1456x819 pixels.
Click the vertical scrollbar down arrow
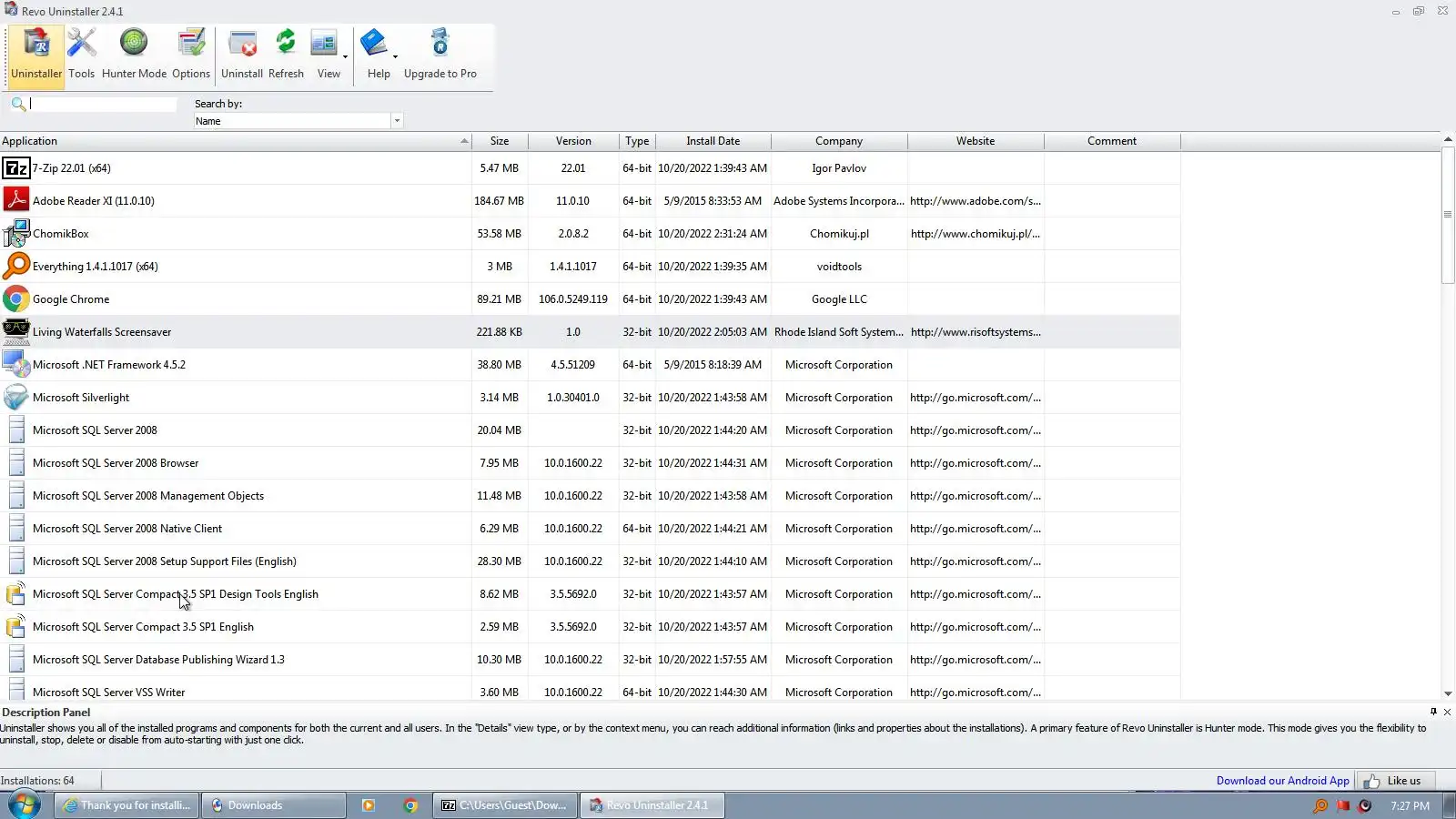click(x=1448, y=693)
